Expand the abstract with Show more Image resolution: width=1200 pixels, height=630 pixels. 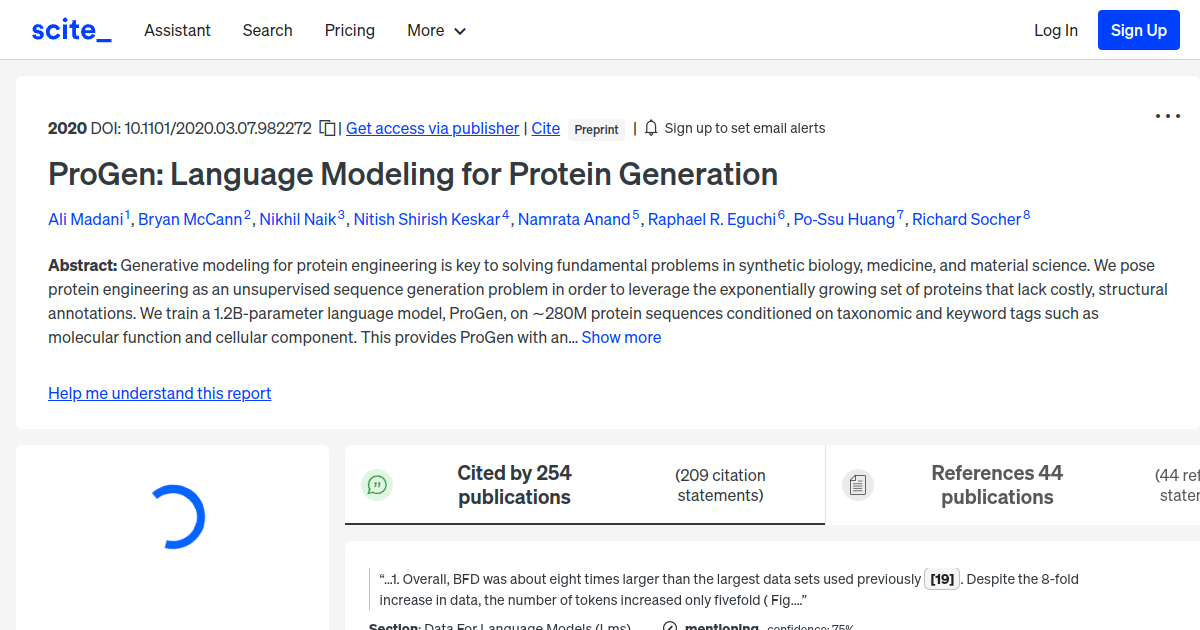(621, 337)
